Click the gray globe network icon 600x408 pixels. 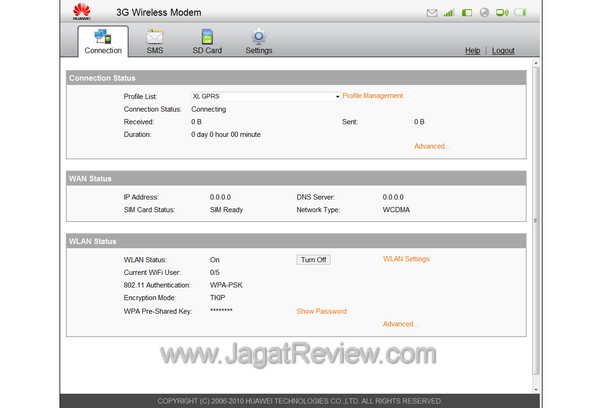click(484, 14)
